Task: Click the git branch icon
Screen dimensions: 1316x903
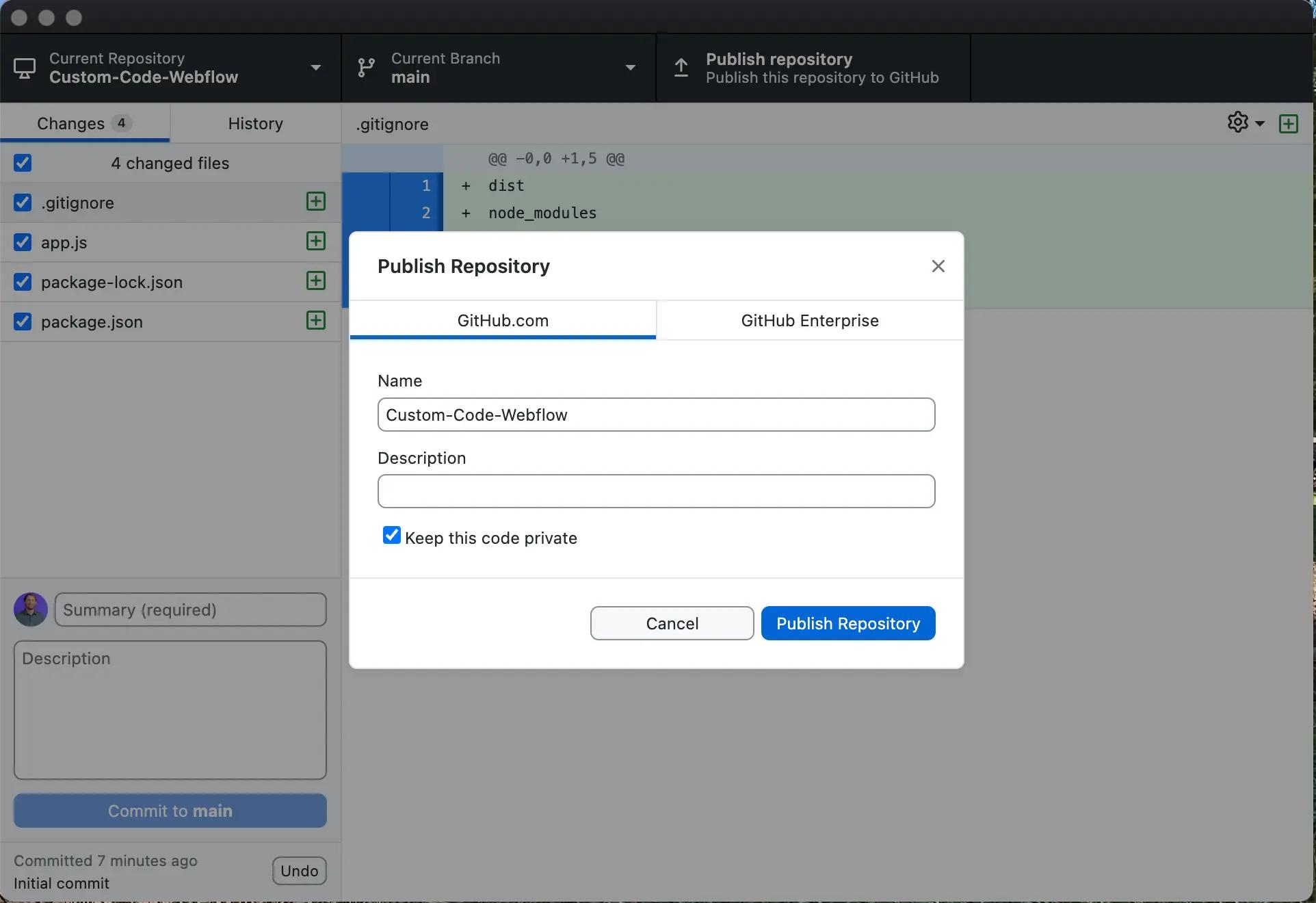Action: 367,68
